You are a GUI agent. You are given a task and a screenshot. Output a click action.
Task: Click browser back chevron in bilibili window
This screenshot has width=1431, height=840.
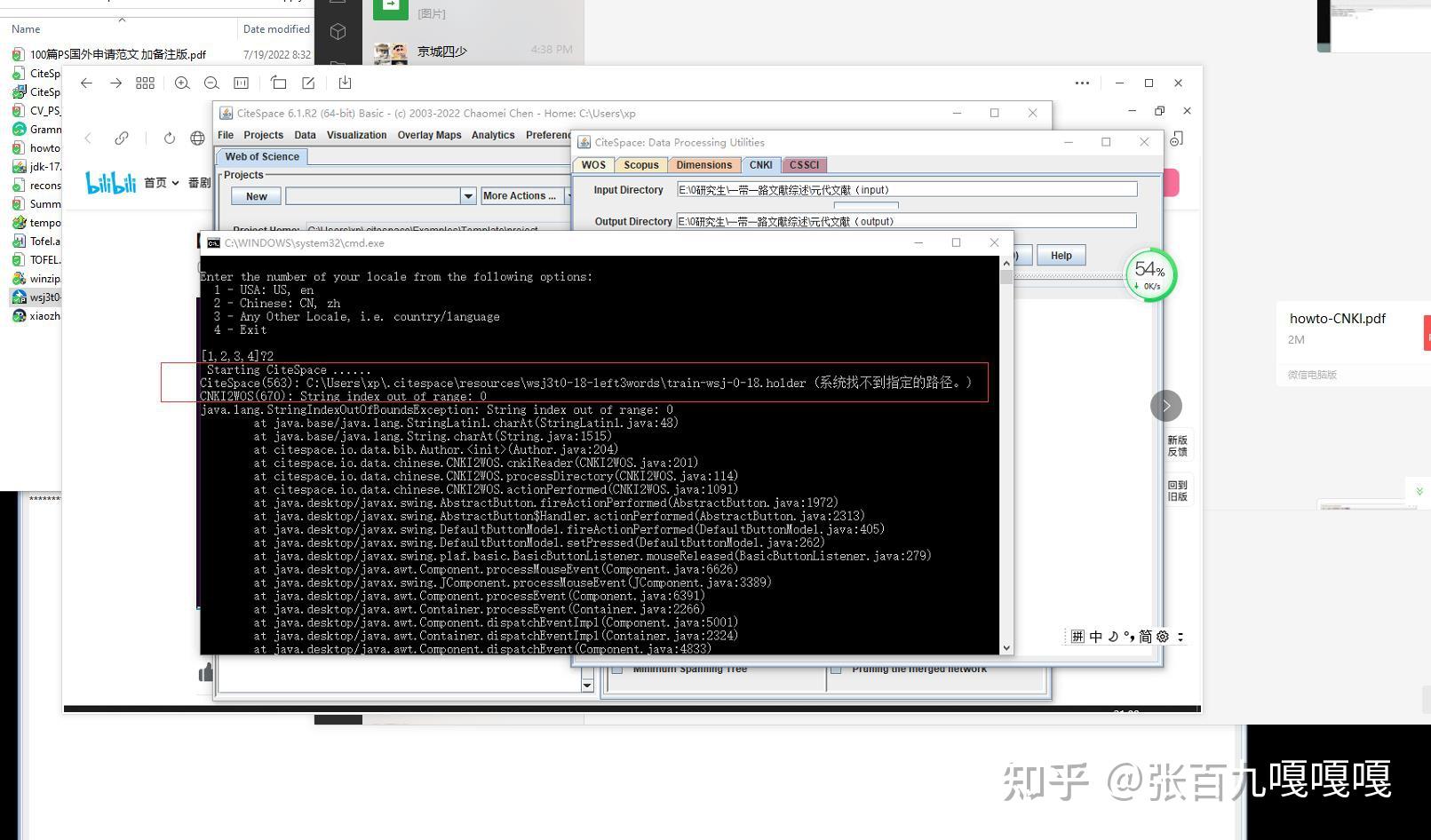(87, 138)
